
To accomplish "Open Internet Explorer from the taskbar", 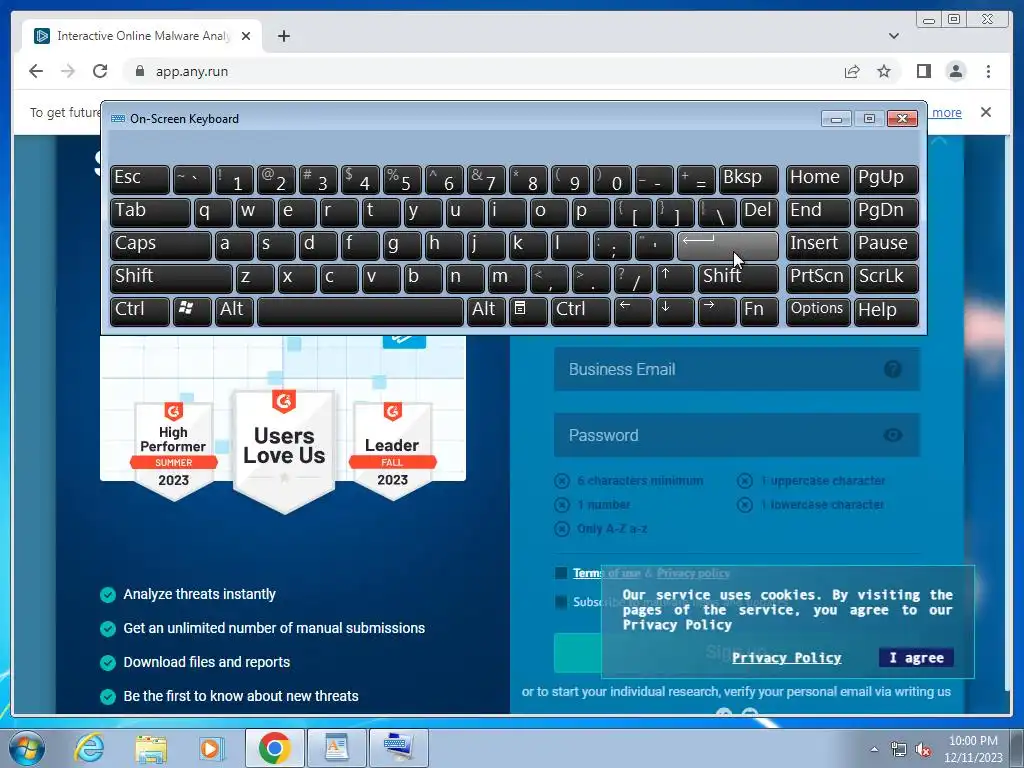I will 89,748.
